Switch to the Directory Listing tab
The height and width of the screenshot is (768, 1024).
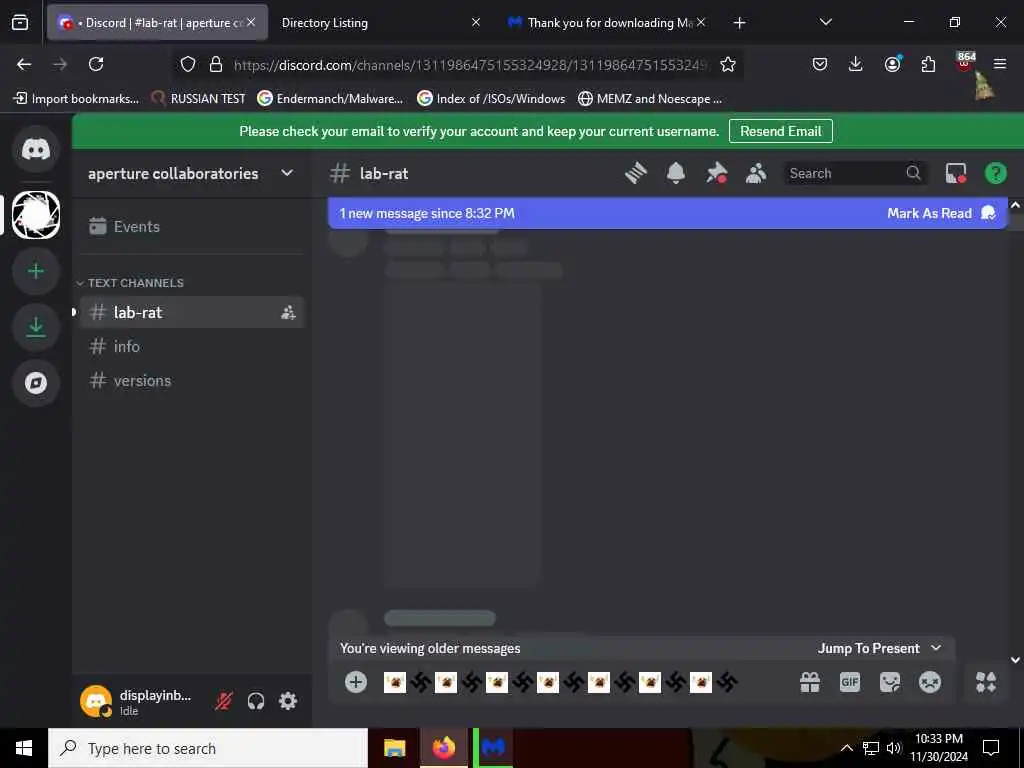(x=381, y=22)
